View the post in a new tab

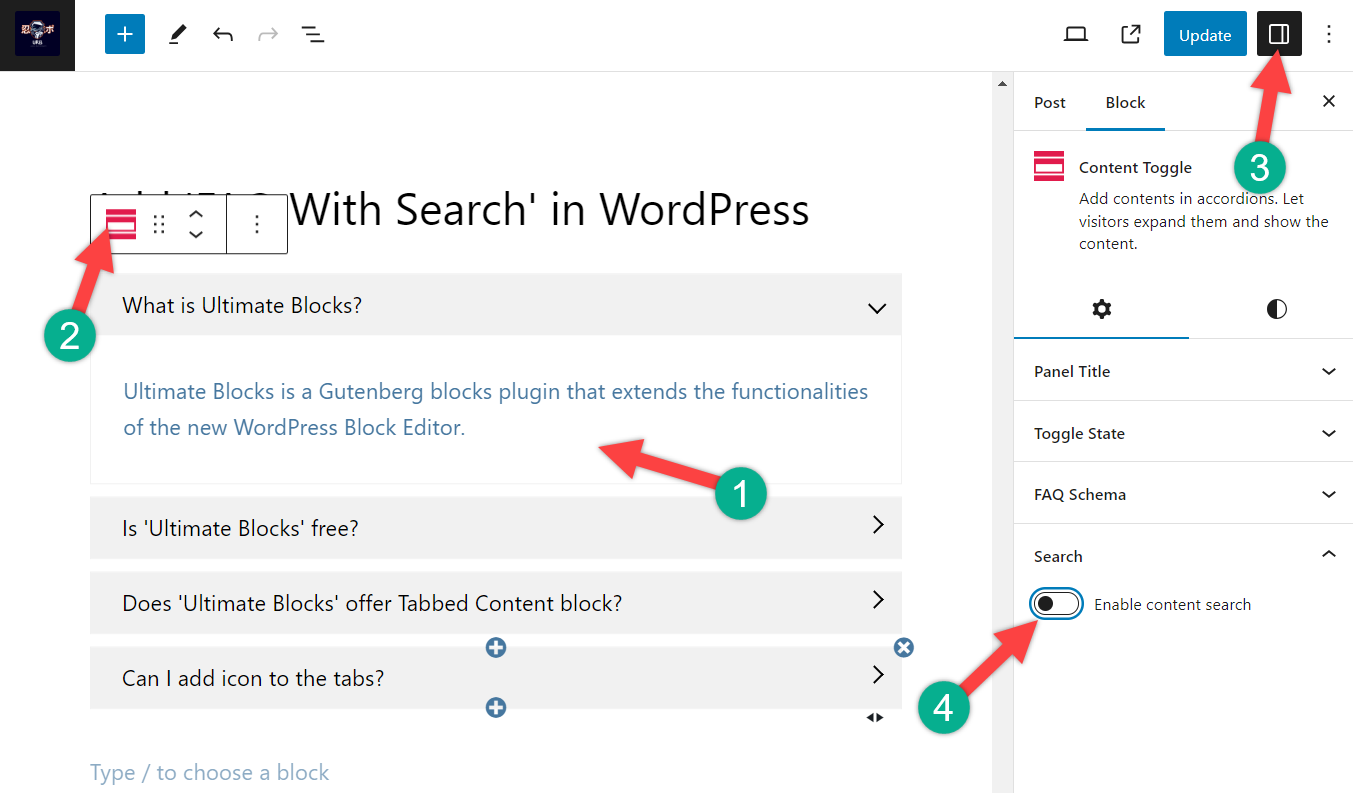point(1131,35)
